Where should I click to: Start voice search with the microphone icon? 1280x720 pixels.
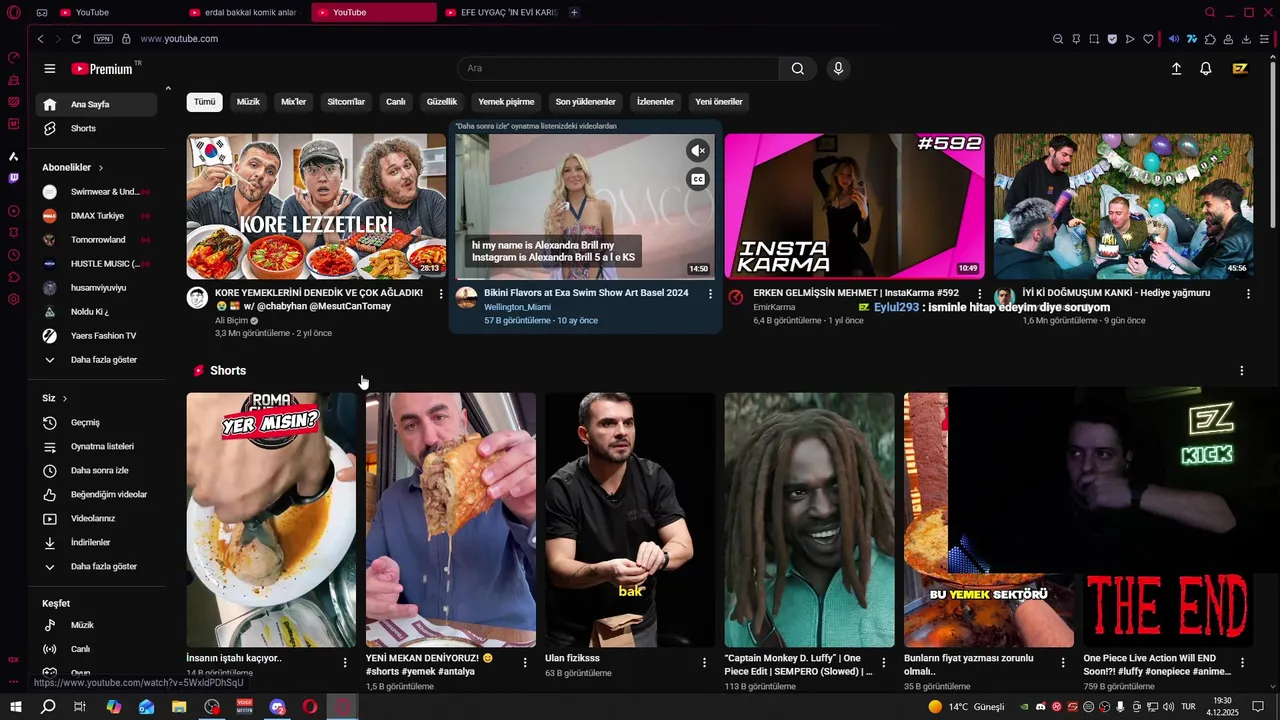coord(838,68)
